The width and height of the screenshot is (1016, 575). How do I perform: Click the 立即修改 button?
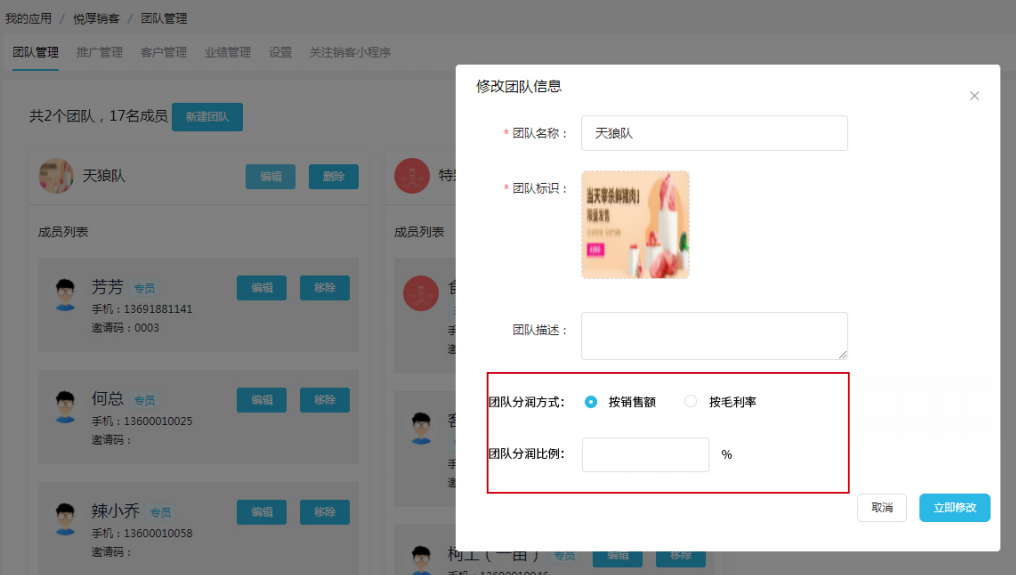click(x=954, y=508)
